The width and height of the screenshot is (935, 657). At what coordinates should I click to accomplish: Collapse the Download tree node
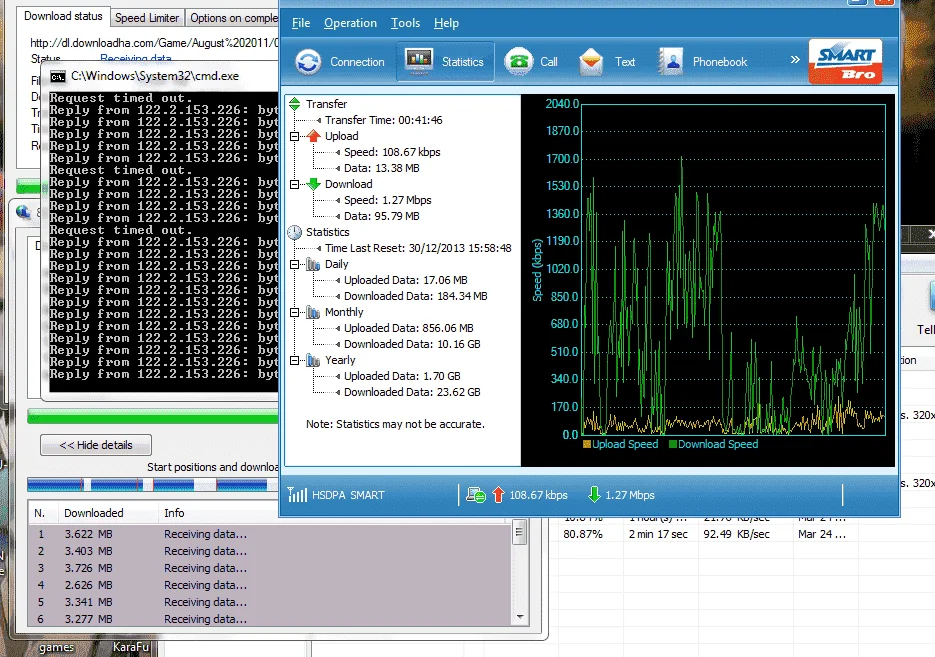point(294,185)
